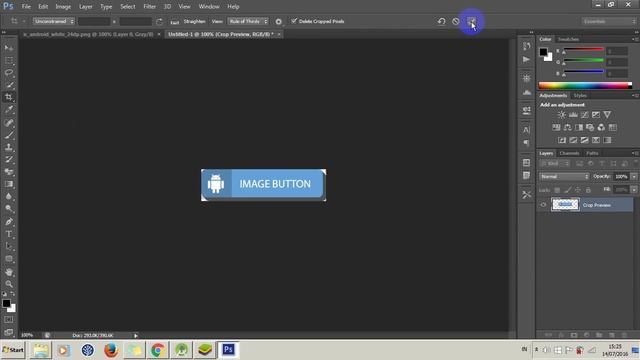
Task: Toggle lock image pixels
Action: pyautogui.click(x=567, y=190)
